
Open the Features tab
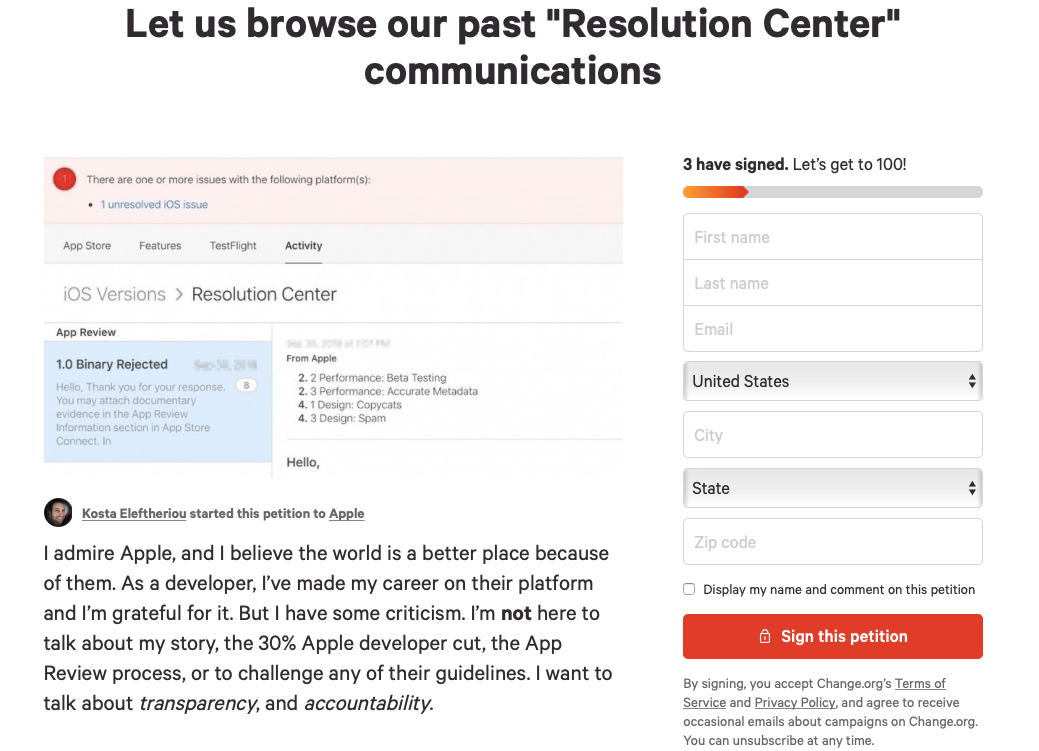click(160, 246)
